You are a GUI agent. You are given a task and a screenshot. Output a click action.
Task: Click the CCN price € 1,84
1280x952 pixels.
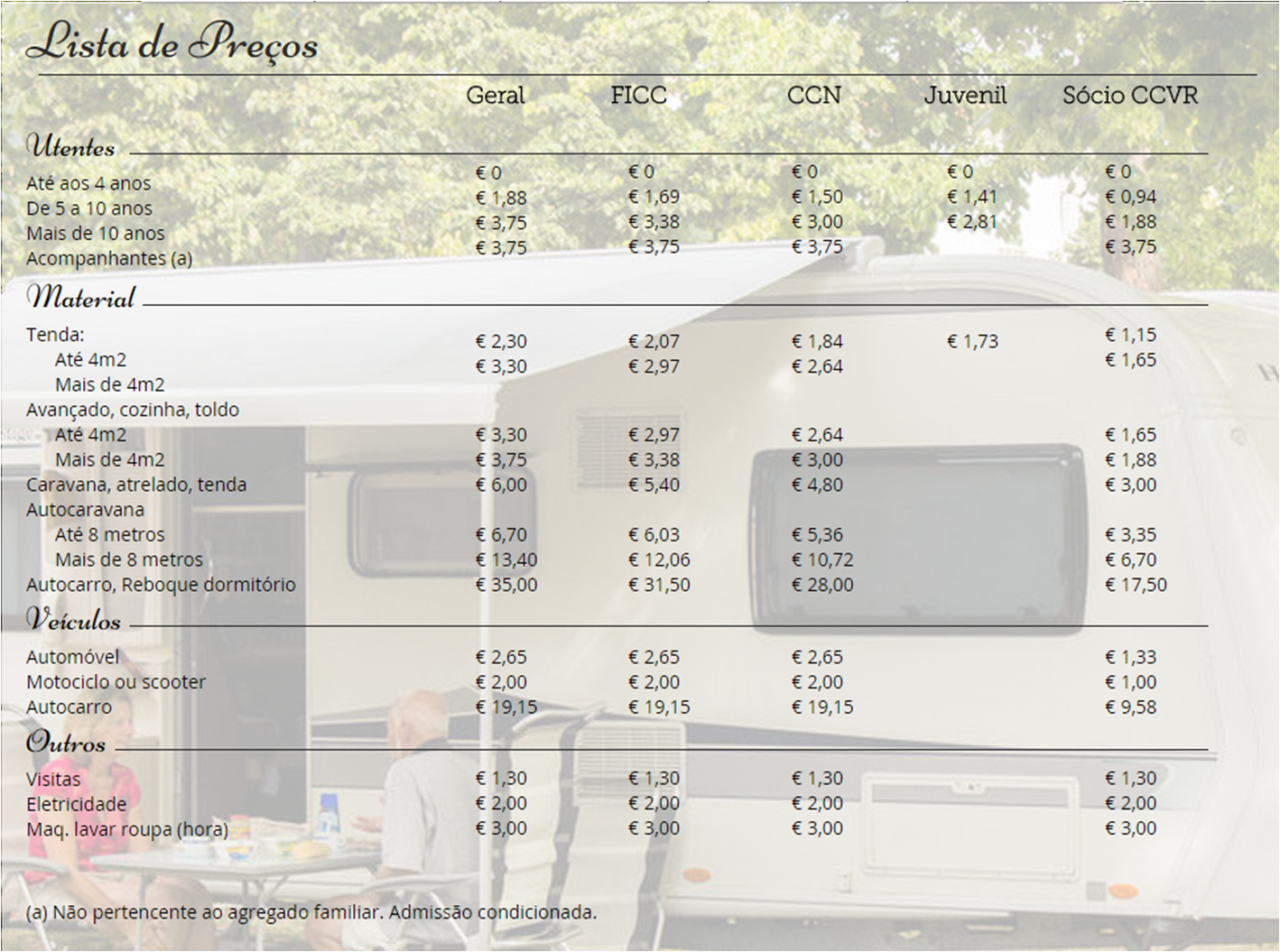817,341
